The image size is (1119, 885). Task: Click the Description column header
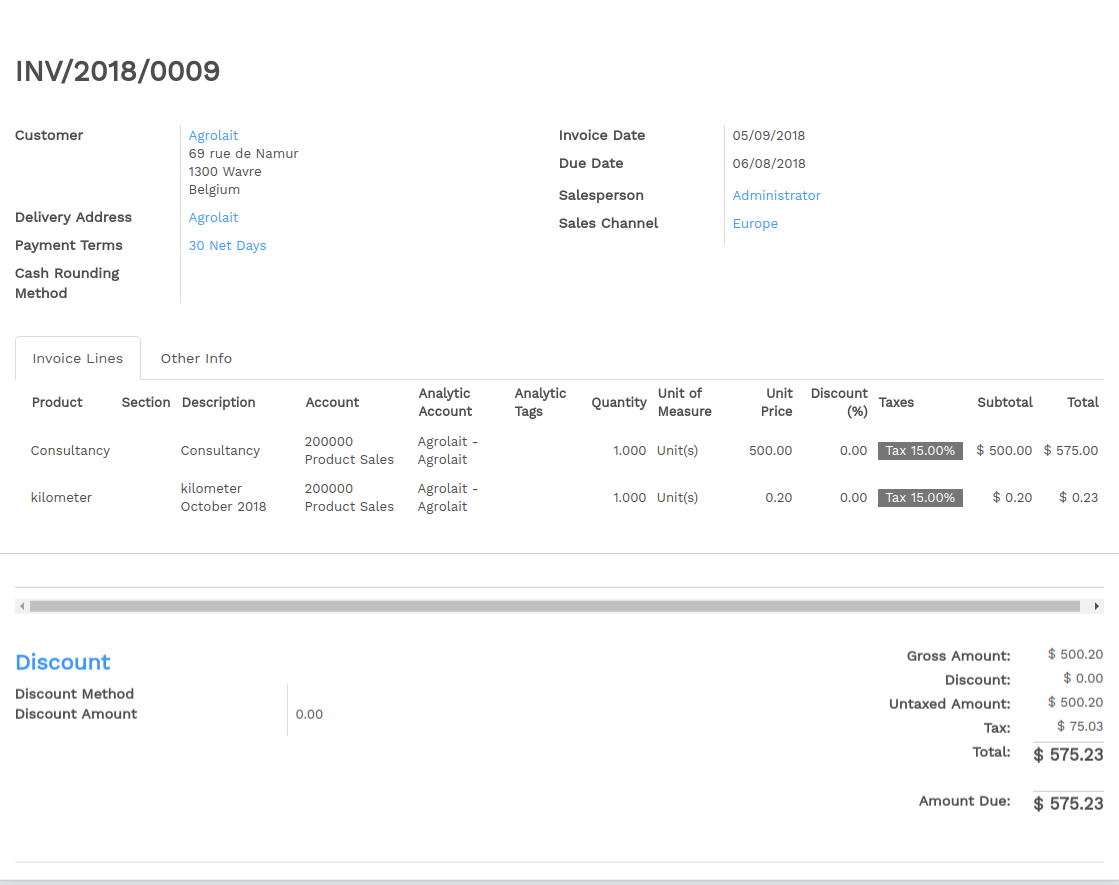coord(218,403)
